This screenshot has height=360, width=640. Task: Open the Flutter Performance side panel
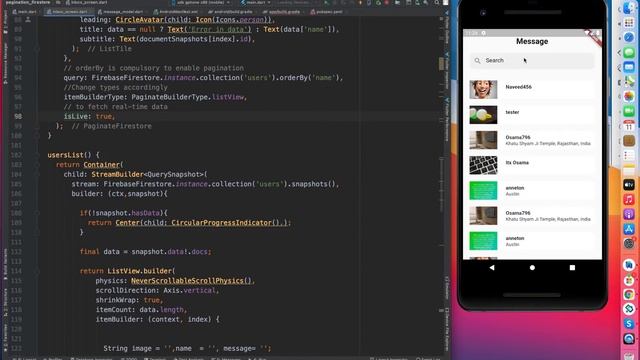pyautogui.click(x=447, y=120)
